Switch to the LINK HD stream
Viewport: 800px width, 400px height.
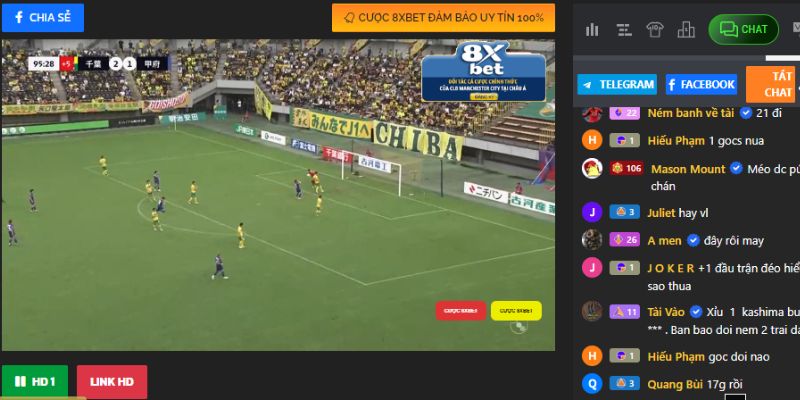(112, 382)
